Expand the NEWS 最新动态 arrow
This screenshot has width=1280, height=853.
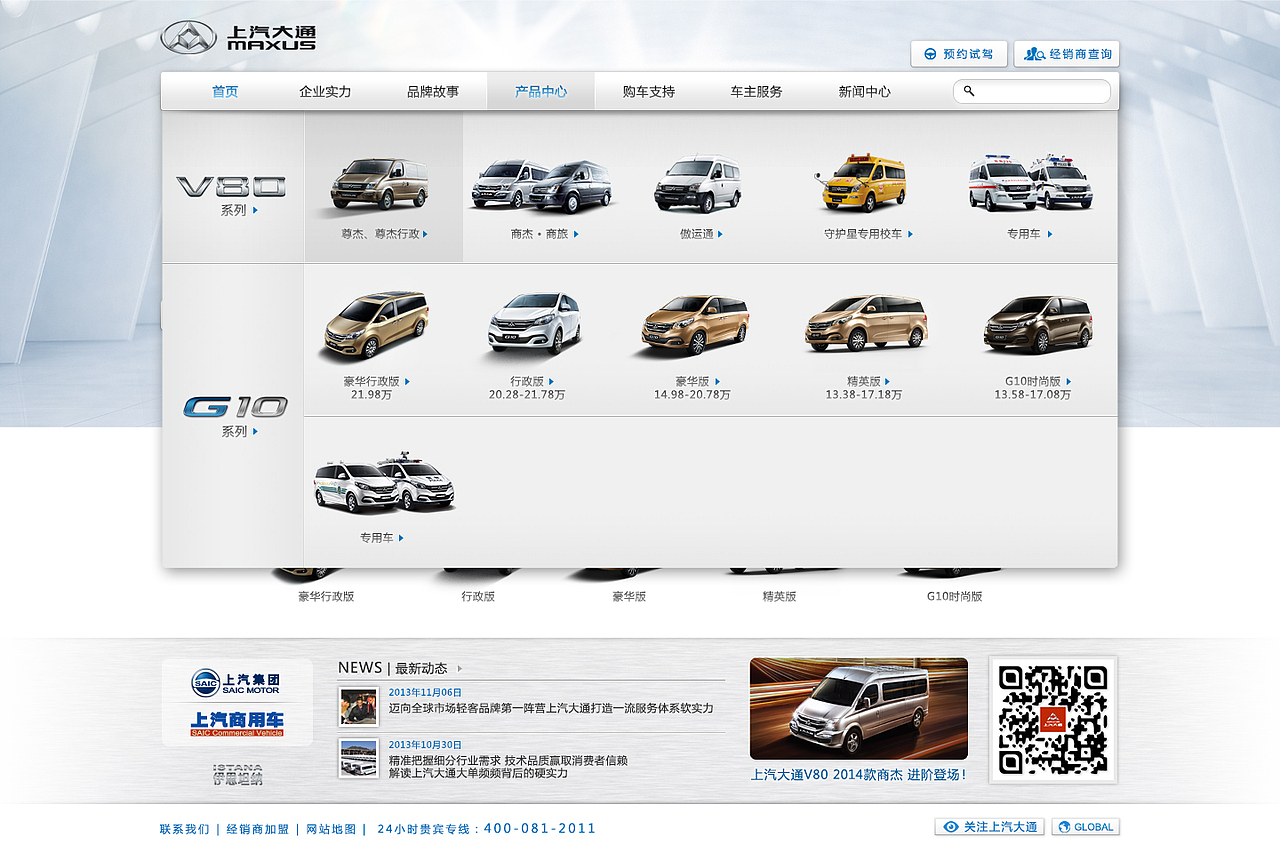pos(460,668)
